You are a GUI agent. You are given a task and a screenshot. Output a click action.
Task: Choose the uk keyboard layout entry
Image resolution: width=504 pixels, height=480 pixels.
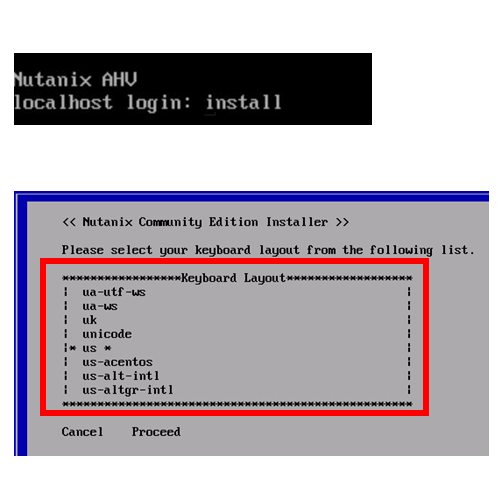(x=89, y=320)
